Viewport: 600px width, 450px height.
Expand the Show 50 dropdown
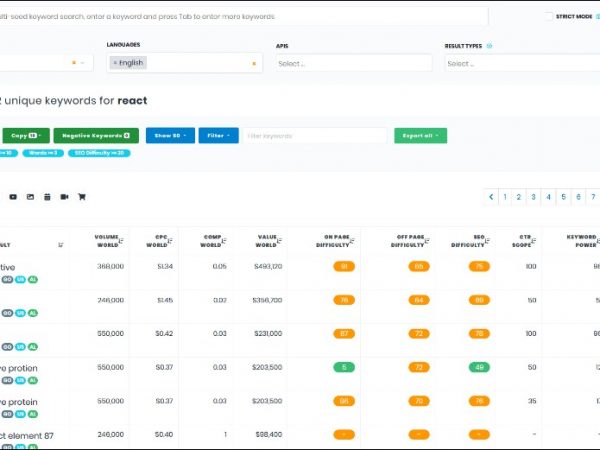(x=170, y=135)
